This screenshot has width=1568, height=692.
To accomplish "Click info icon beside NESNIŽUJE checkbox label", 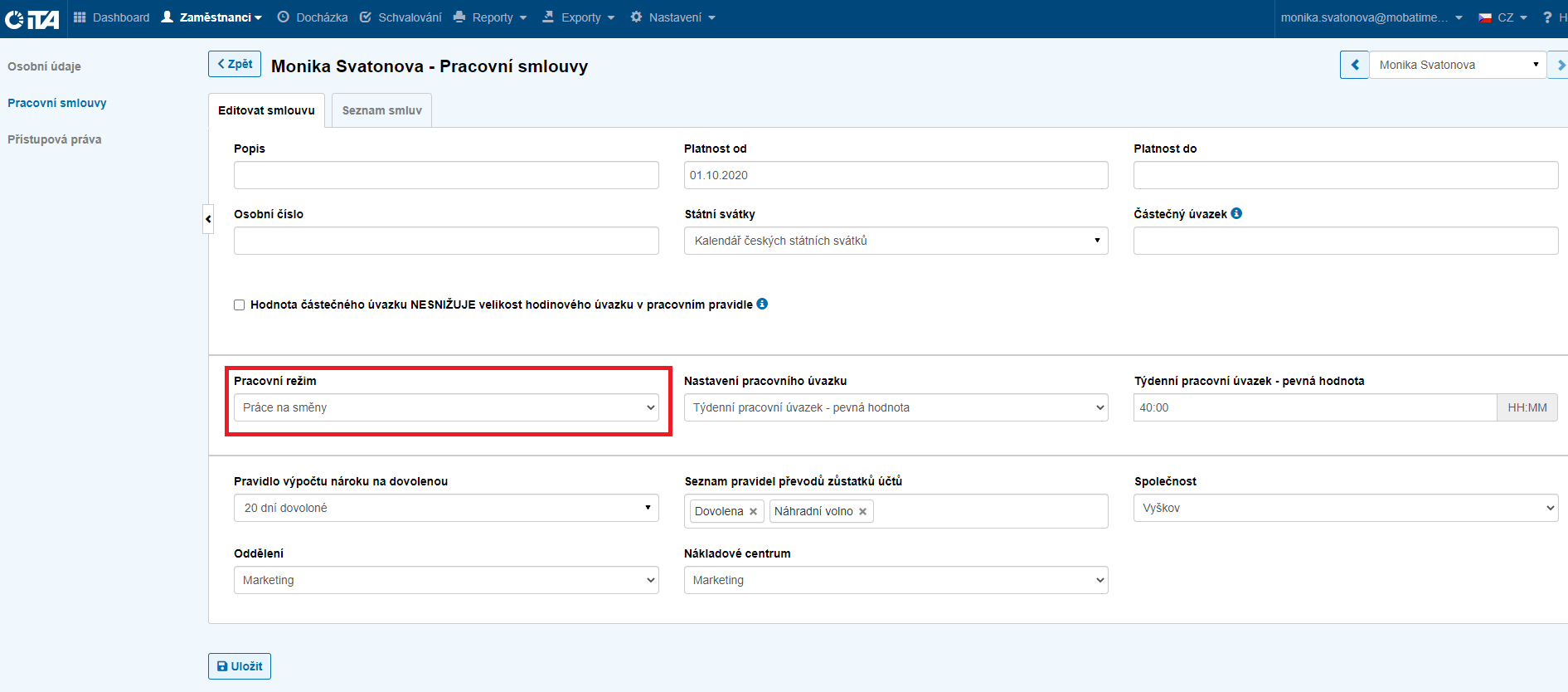I will [762, 304].
